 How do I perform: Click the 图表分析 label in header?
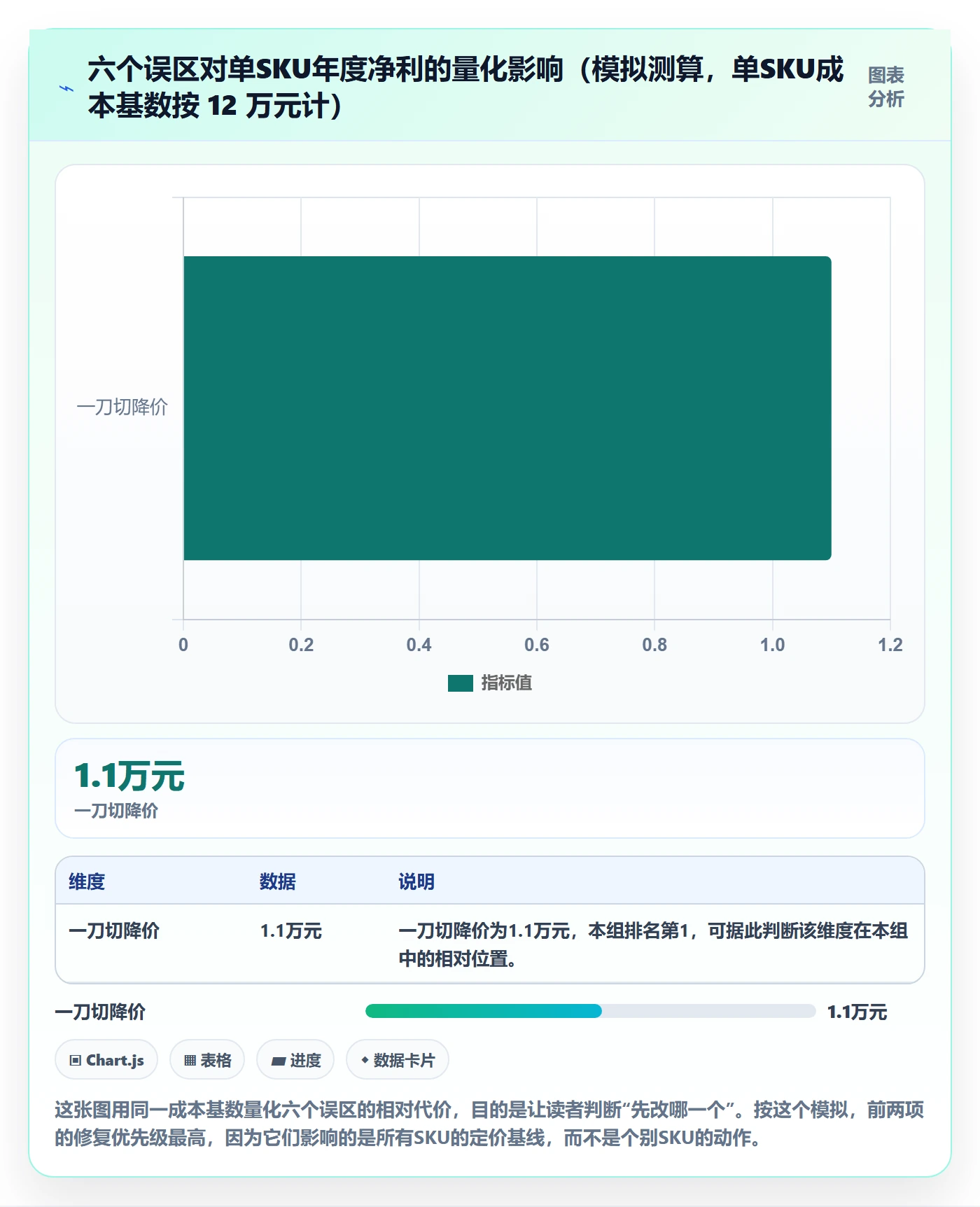point(886,87)
